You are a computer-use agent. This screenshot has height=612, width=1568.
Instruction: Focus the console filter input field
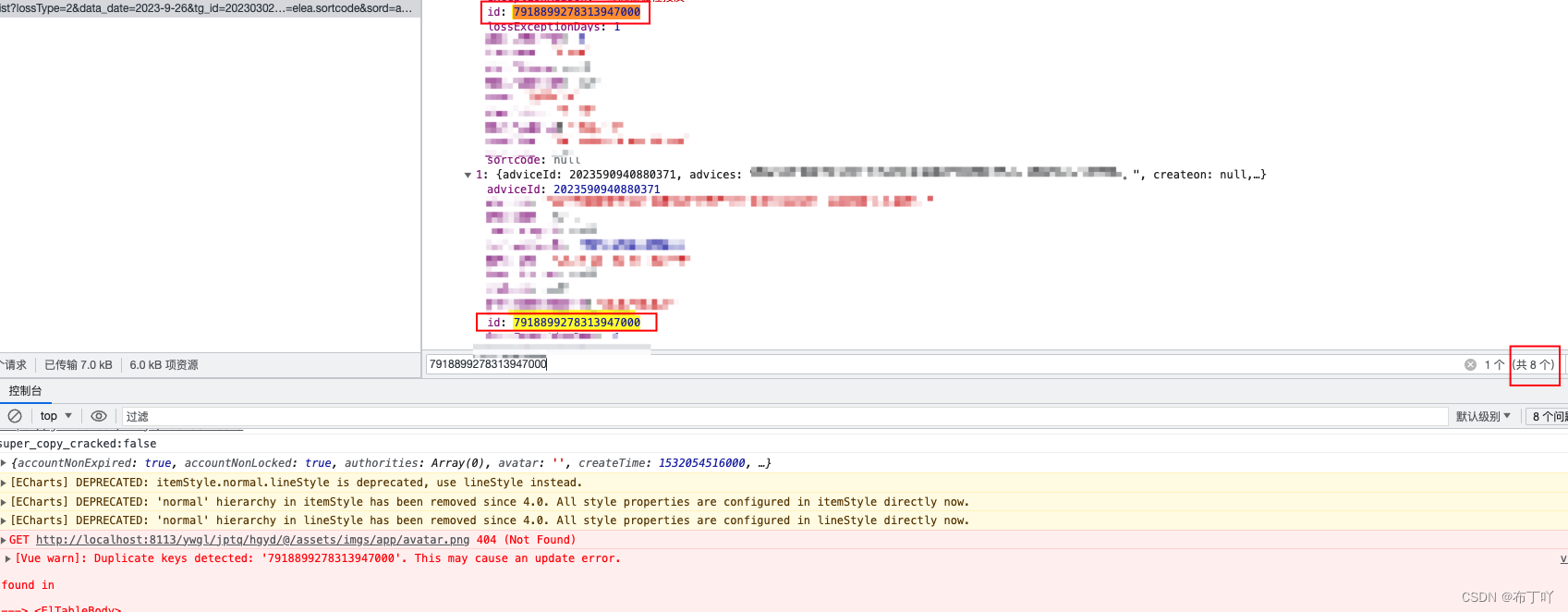pyautogui.click(x=785, y=417)
